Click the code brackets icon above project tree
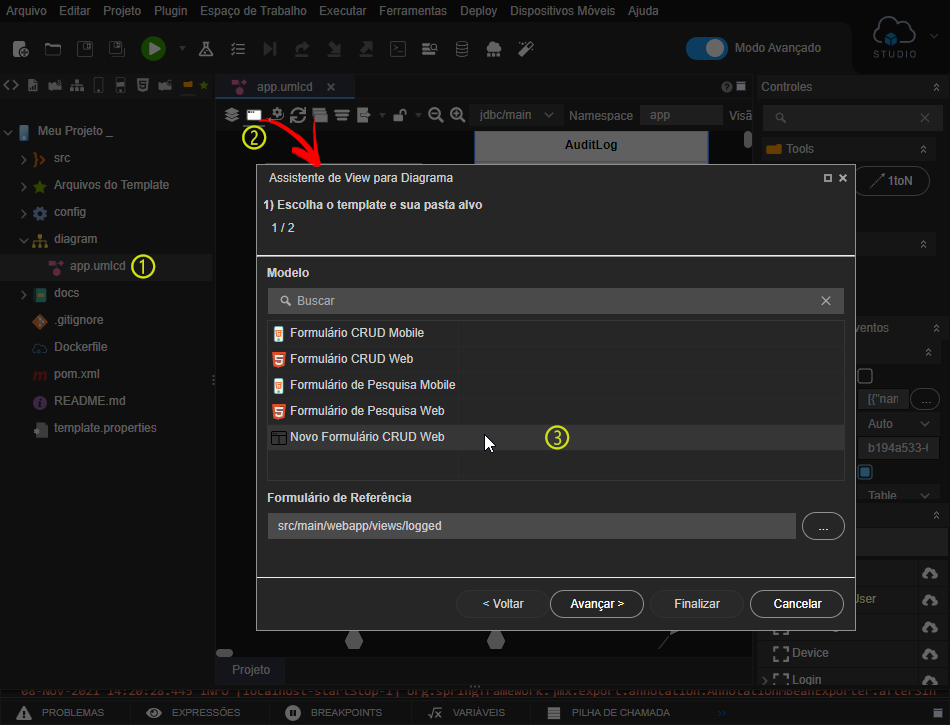950x725 pixels. point(11,85)
